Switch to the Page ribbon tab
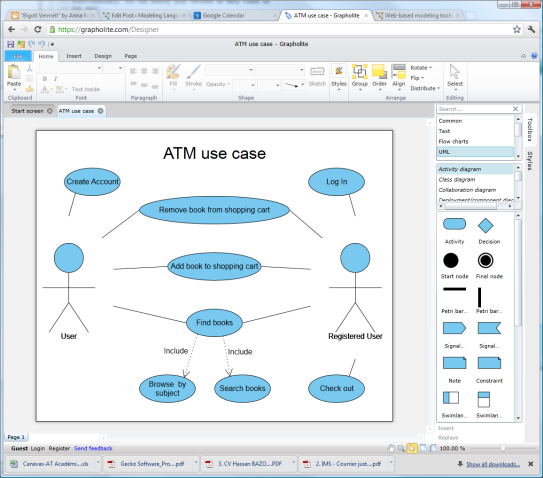543x478 pixels. click(x=131, y=56)
